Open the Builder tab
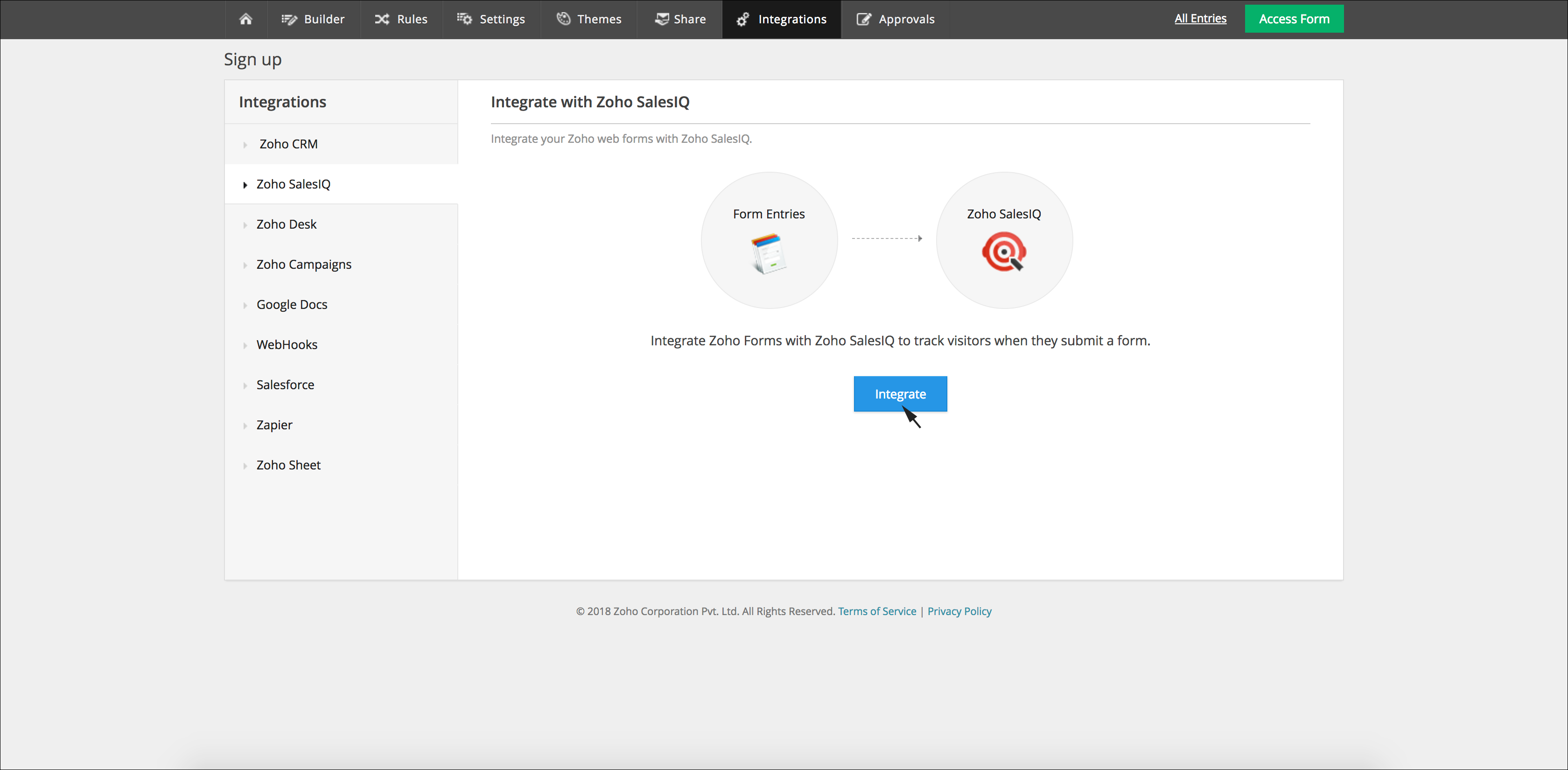The height and width of the screenshot is (770, 1568). [x=314, y=20]
